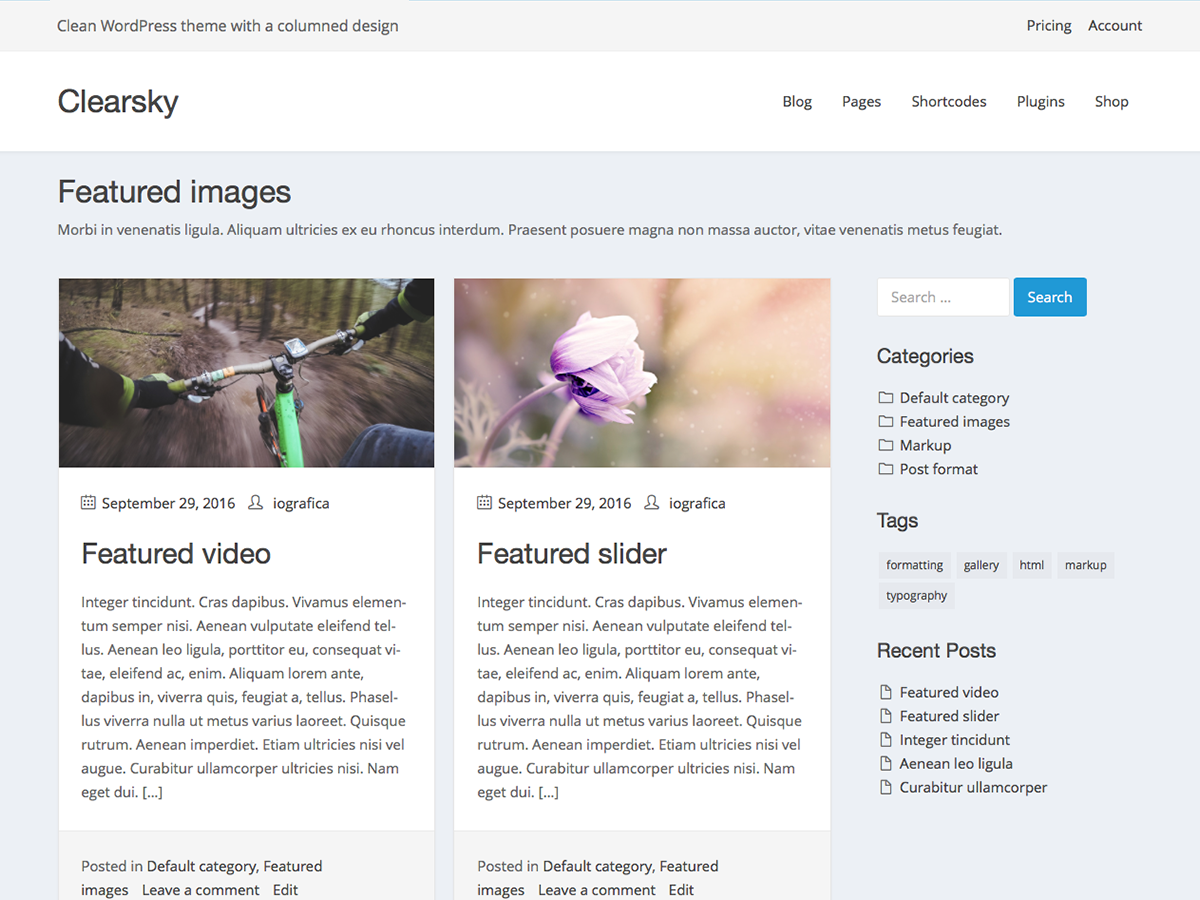1200x900 pixels.
Task: Open the Blog menu item
Action: 797,101
